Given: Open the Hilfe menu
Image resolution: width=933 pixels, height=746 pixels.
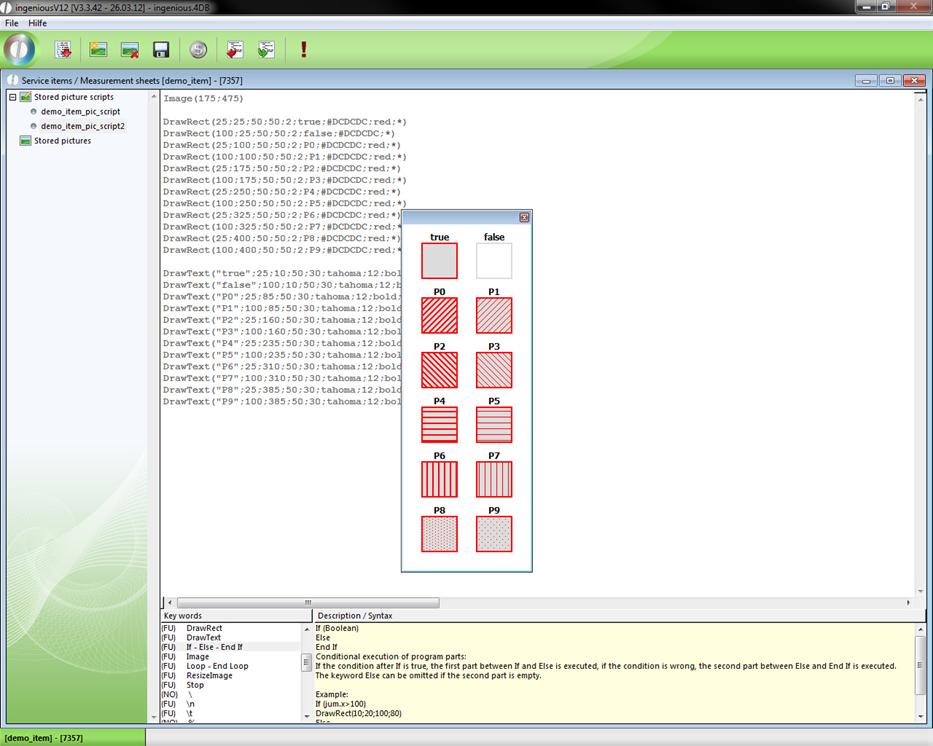Looking at the screenshot, I should click(x=37, y=23).
